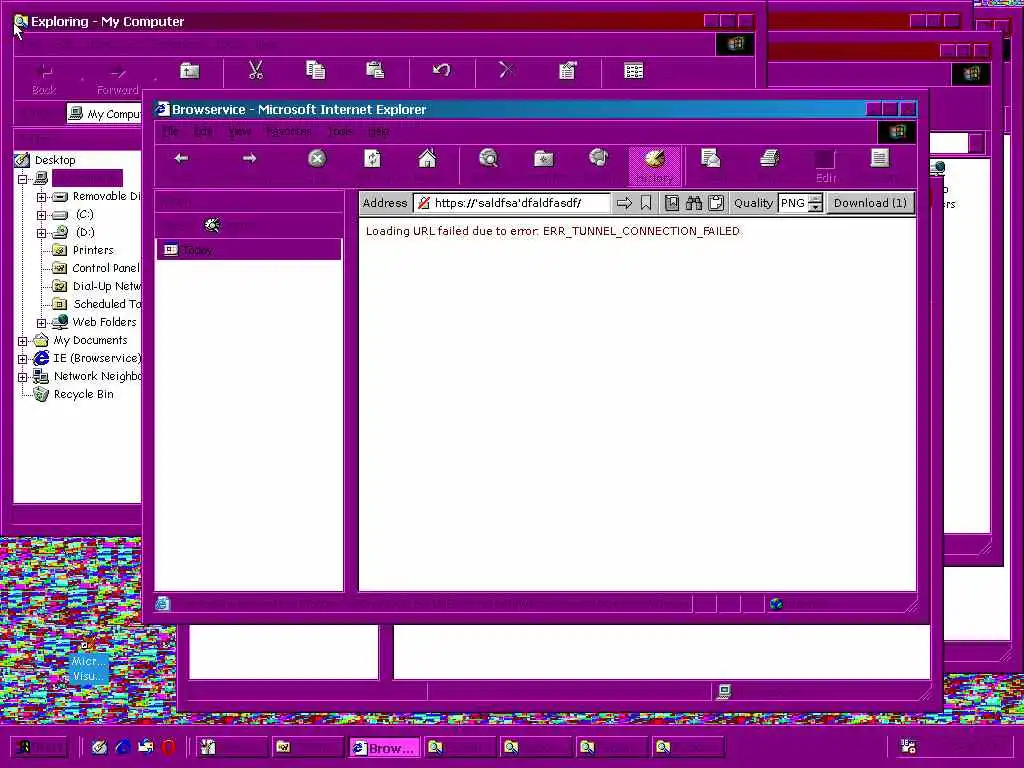This screenshot has width=1024, height=768.
Task: Click the Delete X icon in Explorer toolbar
Action: (505, 70)
